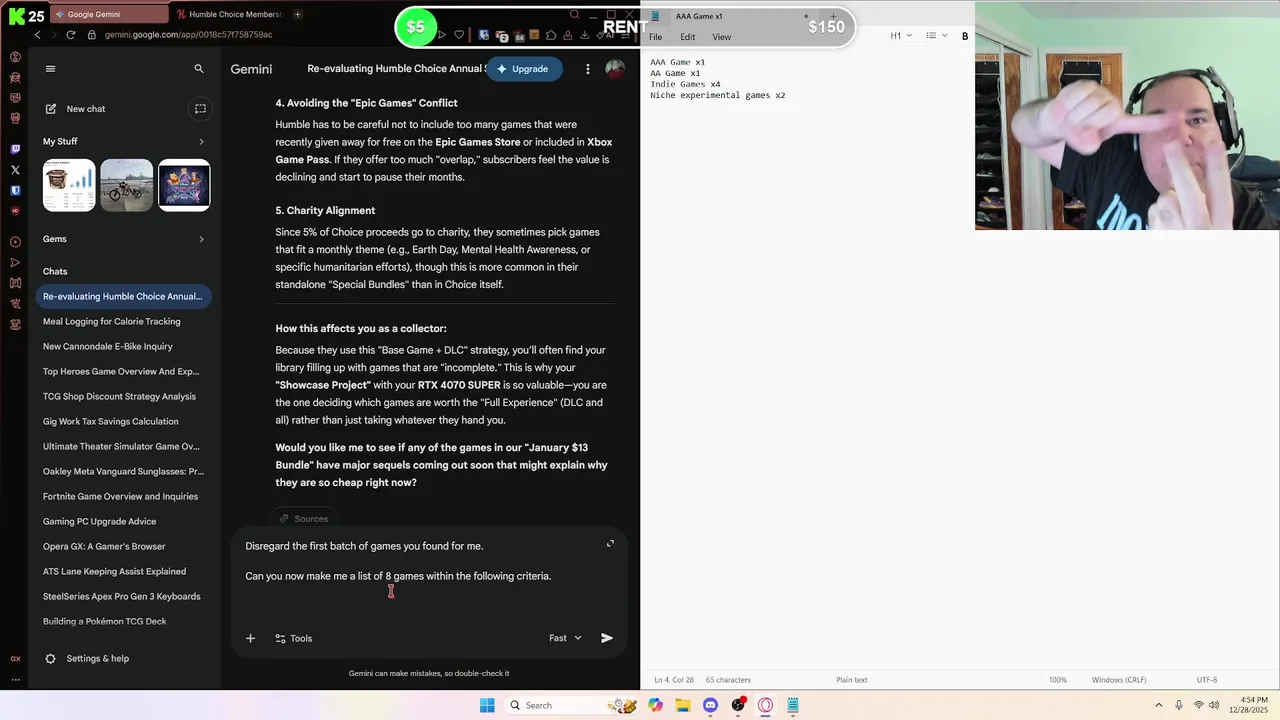This screenshot has width=1280, height=720.
Task: Open the New Cannondale E-Bike Inquiry chat
Action: click(x=123, y=346)
